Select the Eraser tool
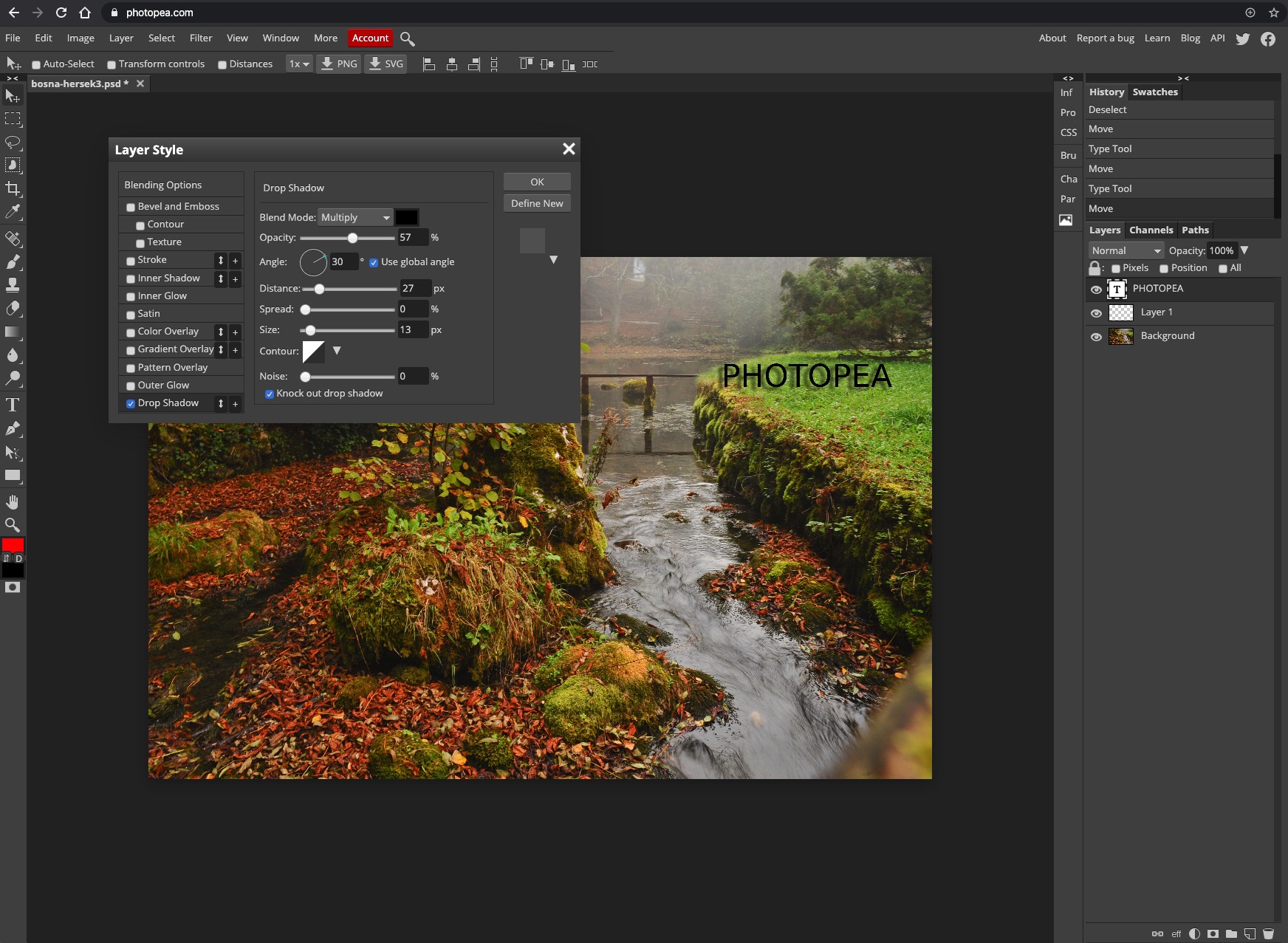The width and height of the screenshot is (1288, 943). point(13,308)
